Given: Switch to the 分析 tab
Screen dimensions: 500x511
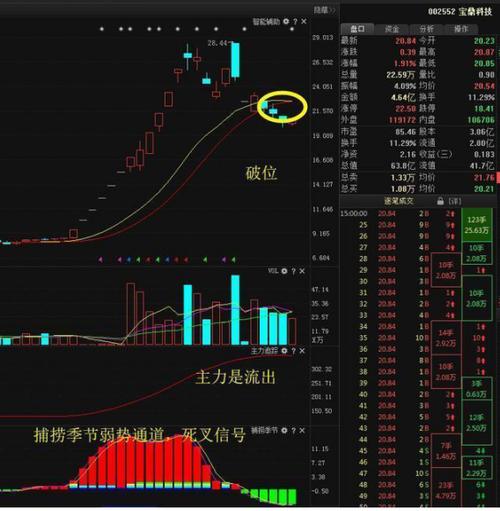Looking at the screenshot, I should click(x=426, y=29).
